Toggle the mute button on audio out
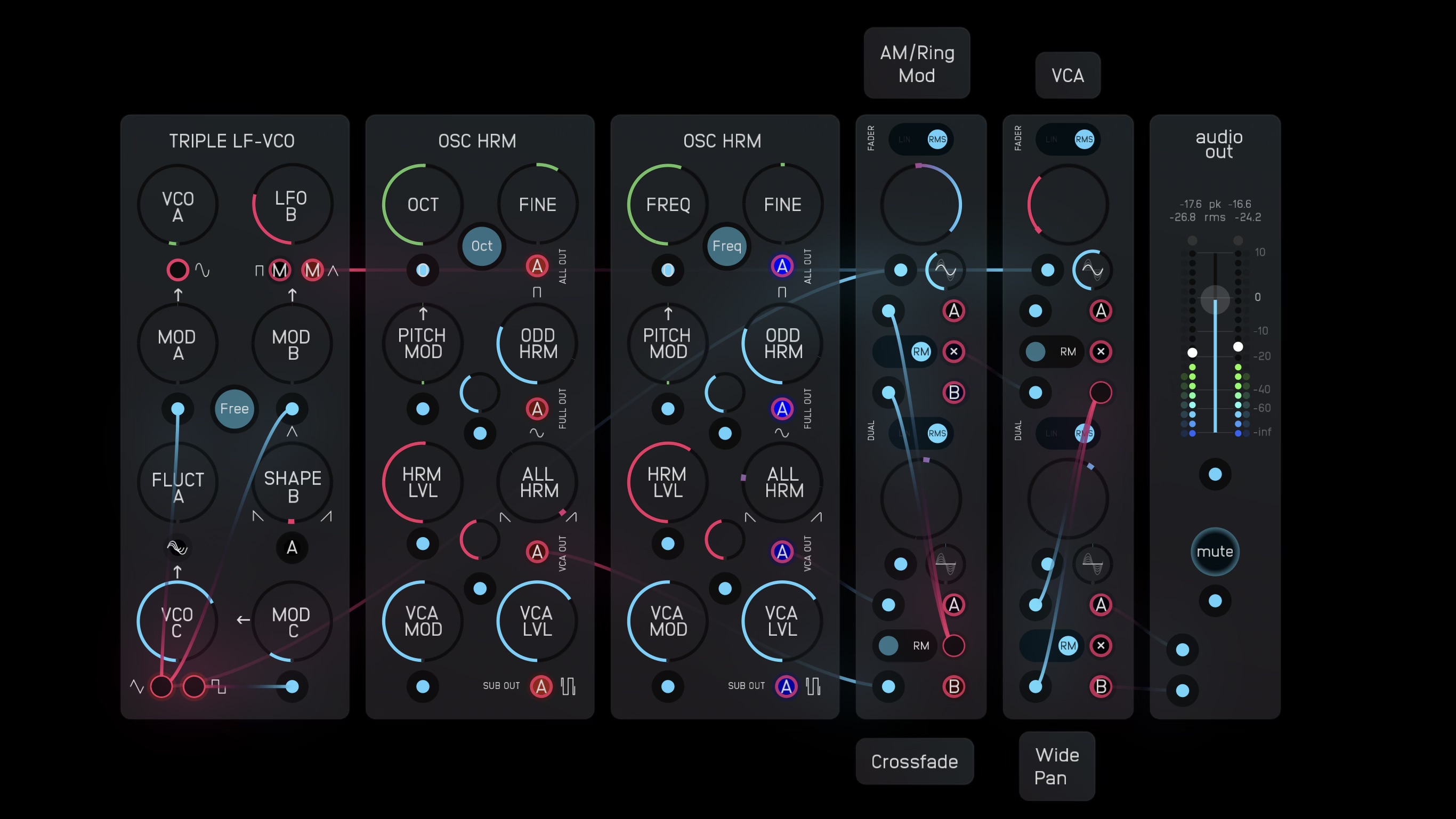This screenshot has width=1456, height=819. 1215,552
